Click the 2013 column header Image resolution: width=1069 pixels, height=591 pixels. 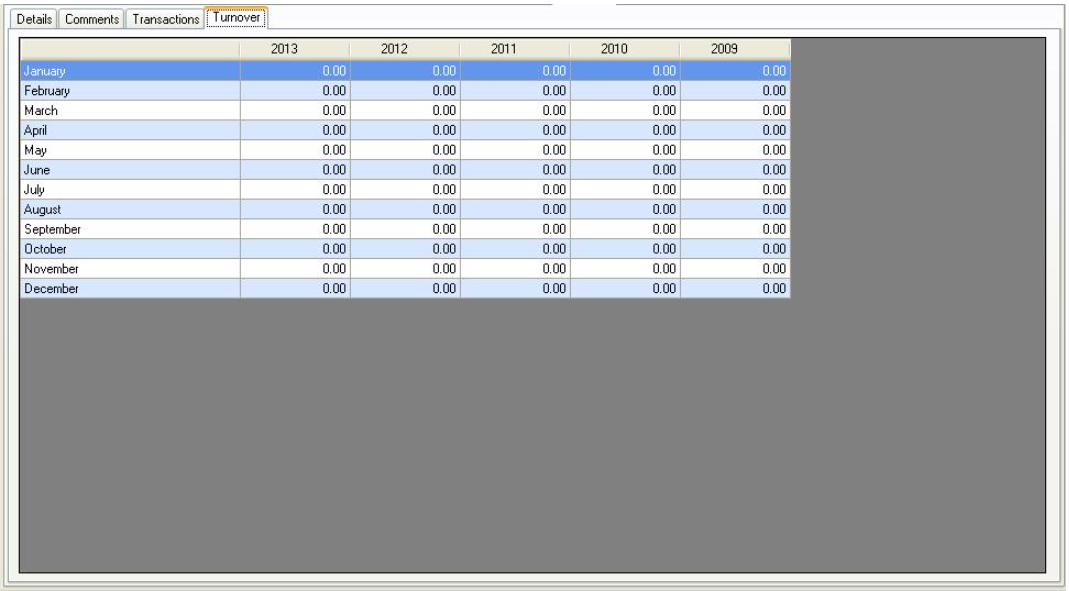click(x=295, y=49)
